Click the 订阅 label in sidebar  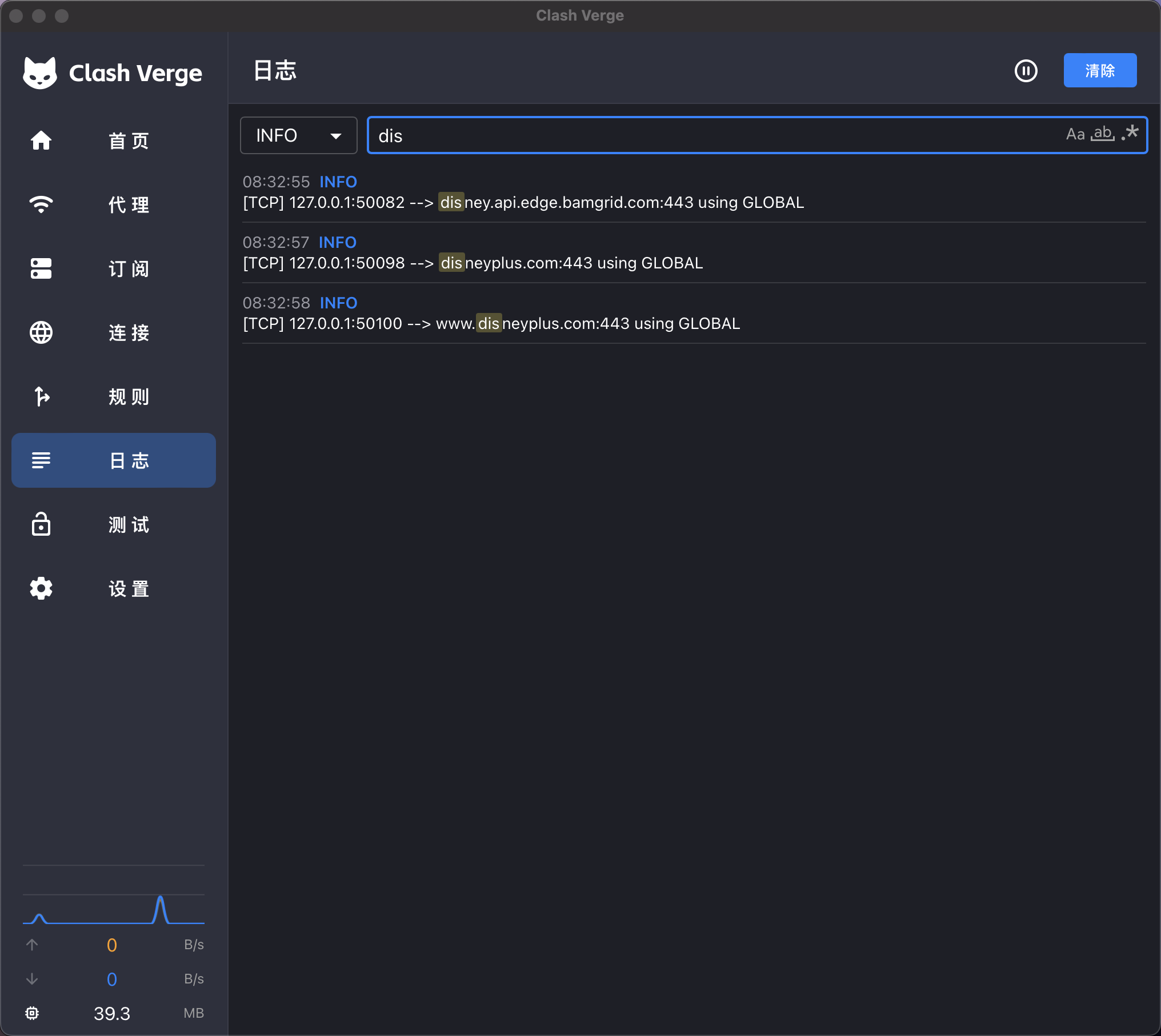129,268
